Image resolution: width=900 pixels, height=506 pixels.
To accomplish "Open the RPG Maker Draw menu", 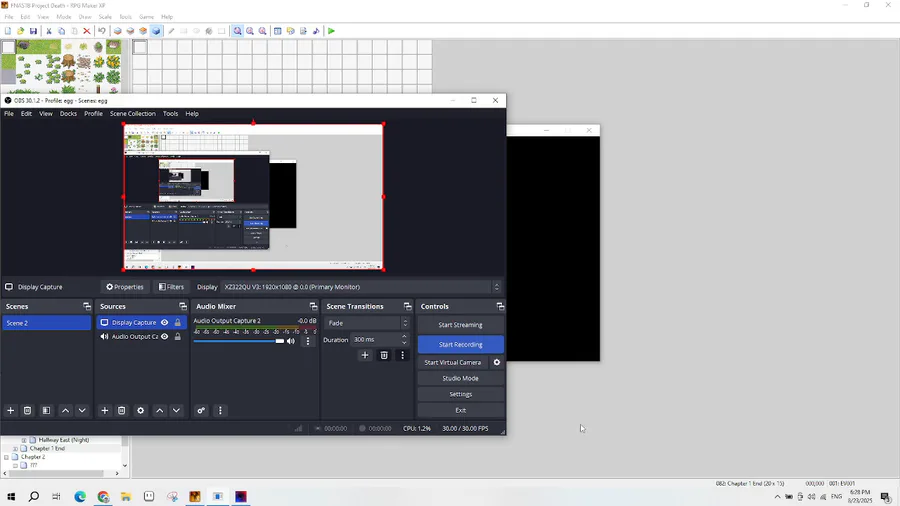I will pyautogui.click(x=85, y=17).
